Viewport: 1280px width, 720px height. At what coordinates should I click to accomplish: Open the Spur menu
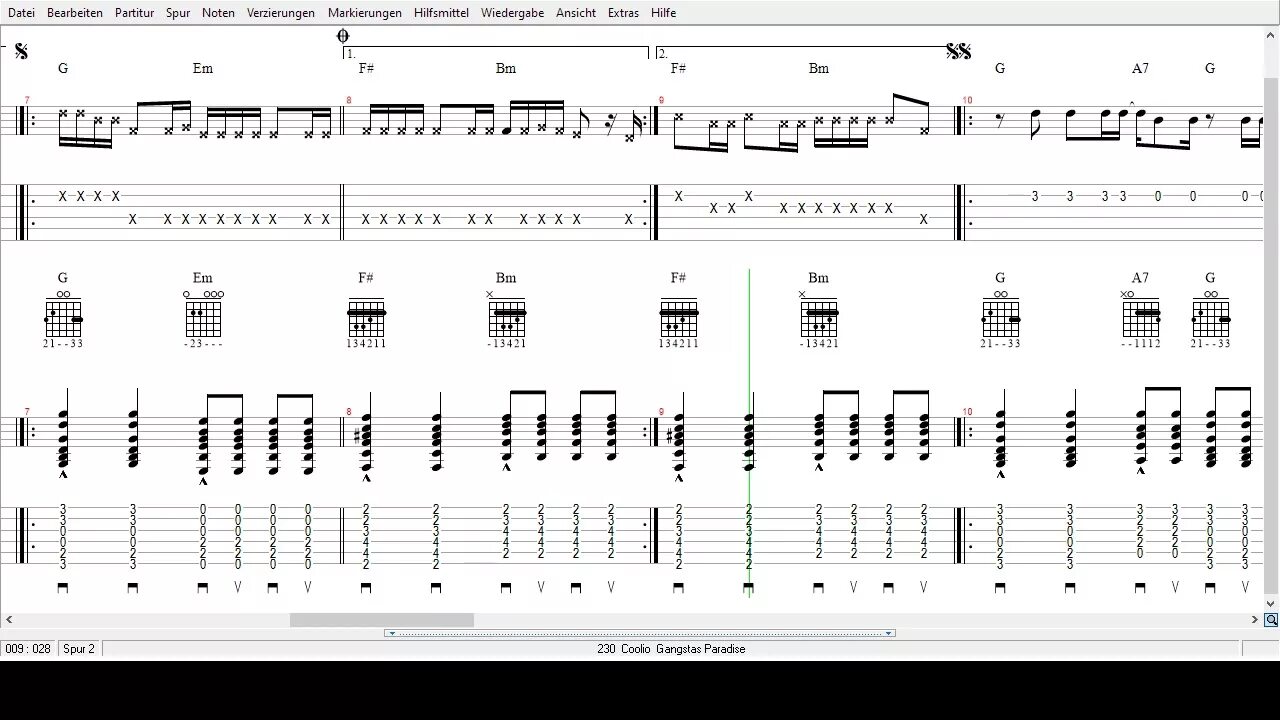(178, 13)
